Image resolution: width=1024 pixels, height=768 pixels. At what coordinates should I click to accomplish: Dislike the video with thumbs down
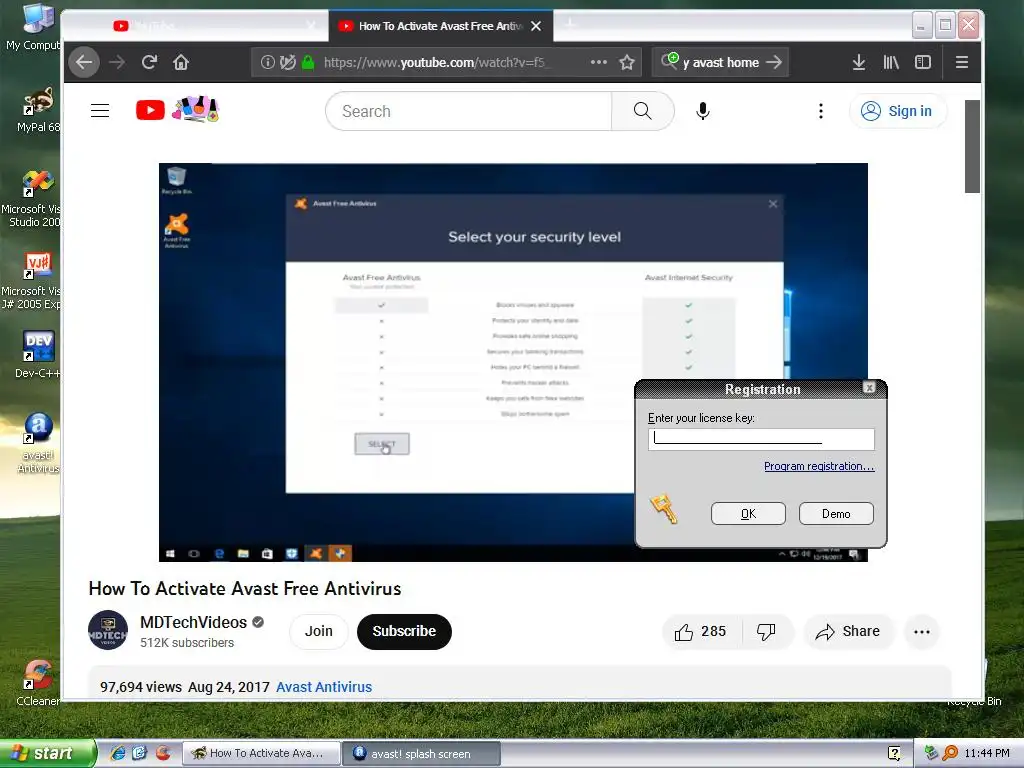(x=767, y=632)
